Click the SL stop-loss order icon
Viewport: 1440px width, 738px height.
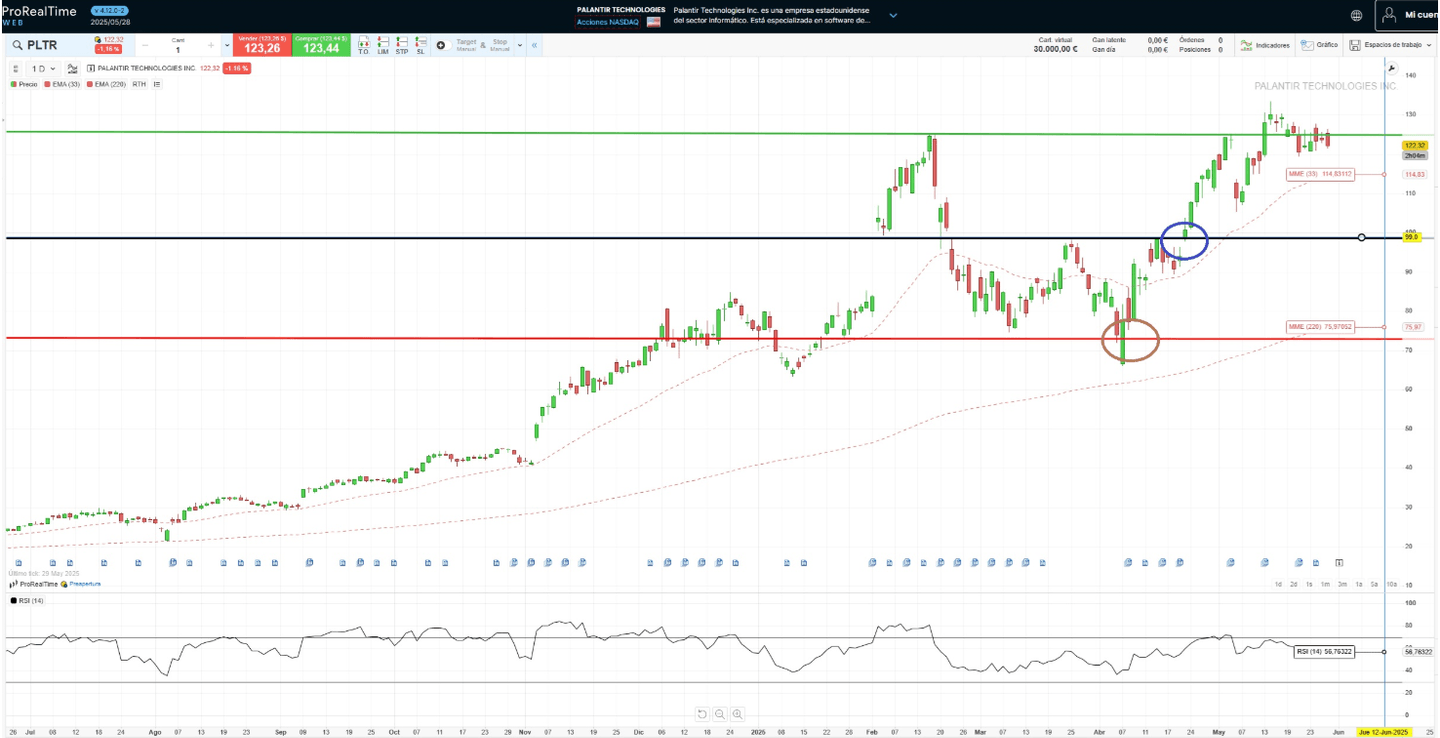[x=420, y=45]
